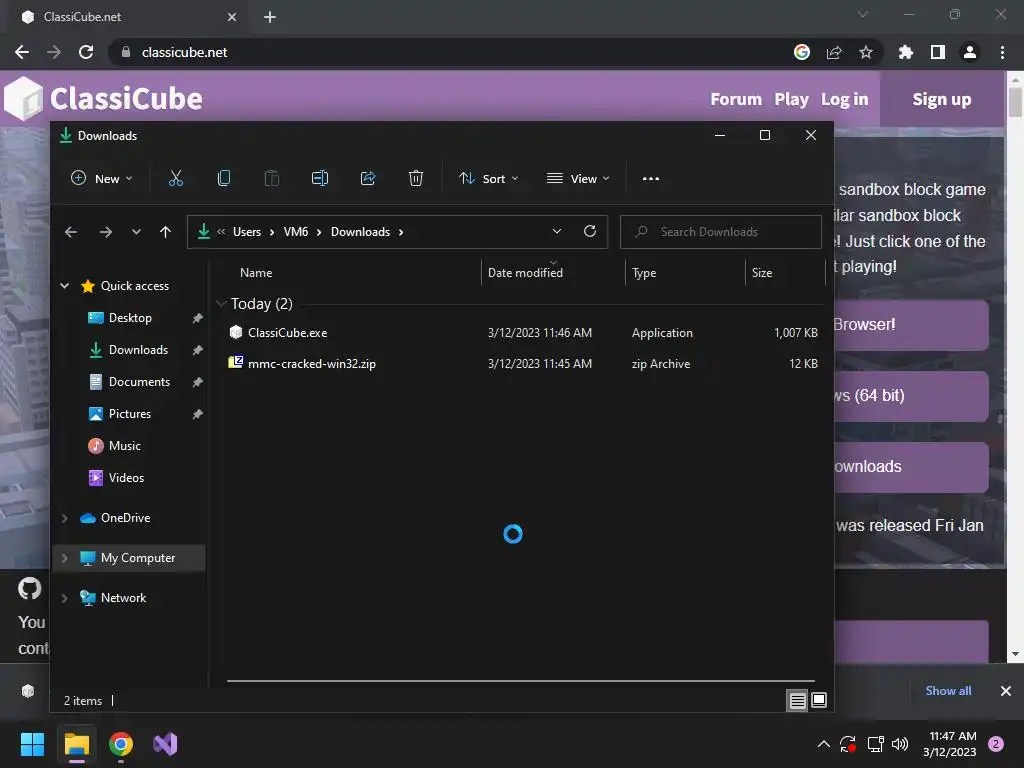Sort by the Size column header
1024x768 pixels.
pyautogui.click(x=761, y=273)
